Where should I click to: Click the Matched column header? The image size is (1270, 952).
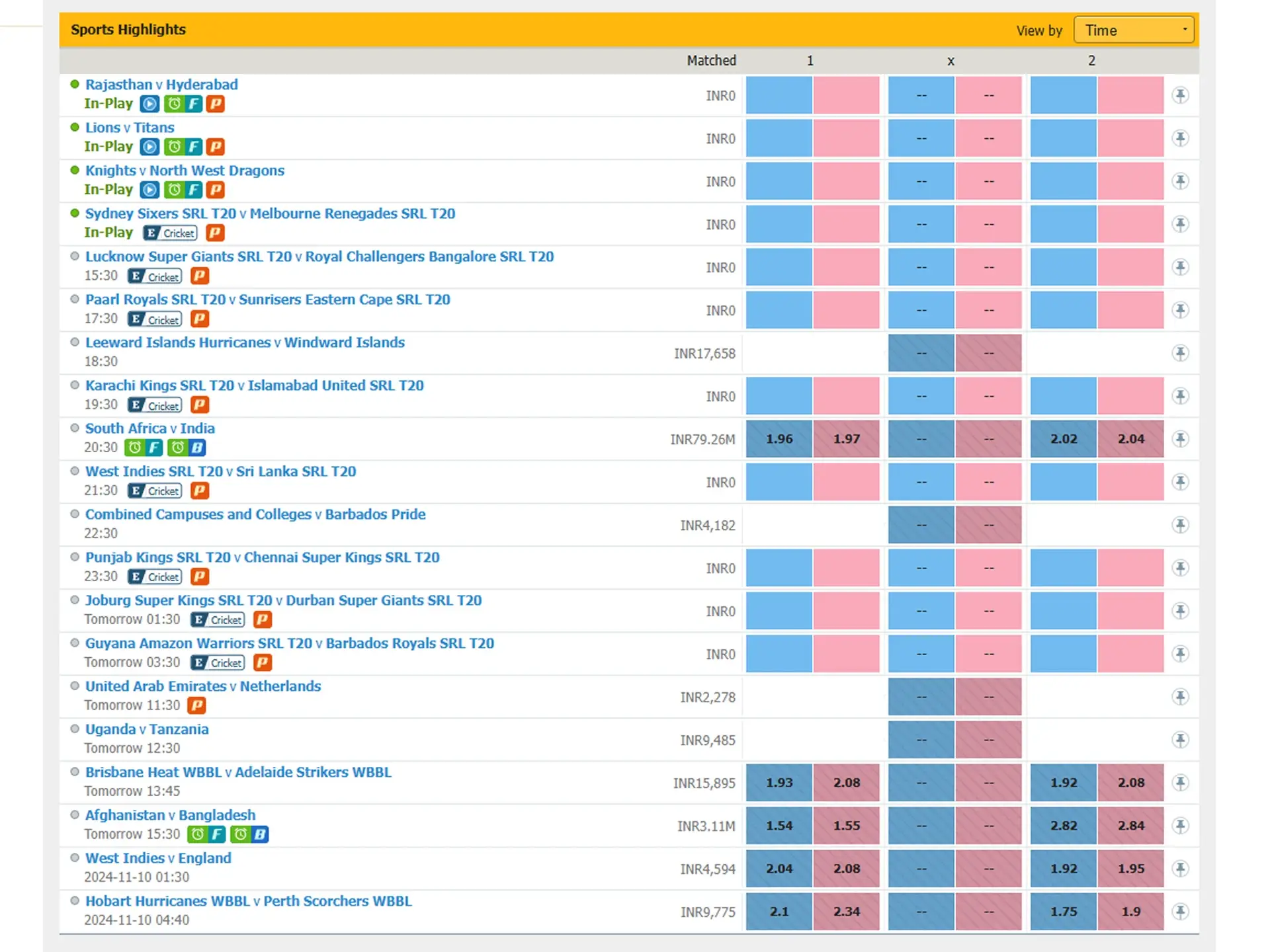click(x=712, y=61)
